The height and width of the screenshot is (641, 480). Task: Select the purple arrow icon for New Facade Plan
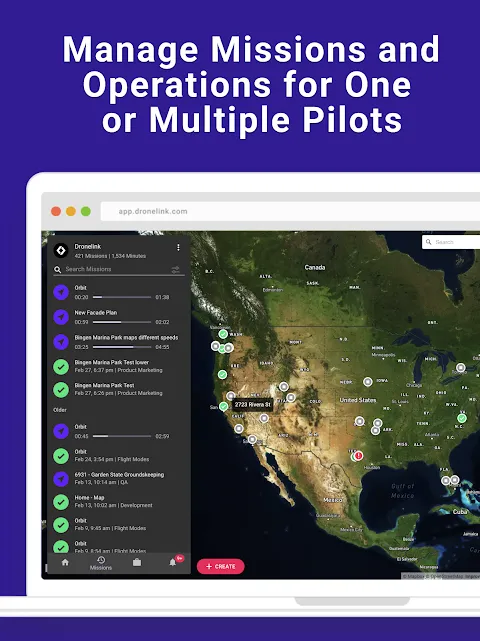[61, 317]
